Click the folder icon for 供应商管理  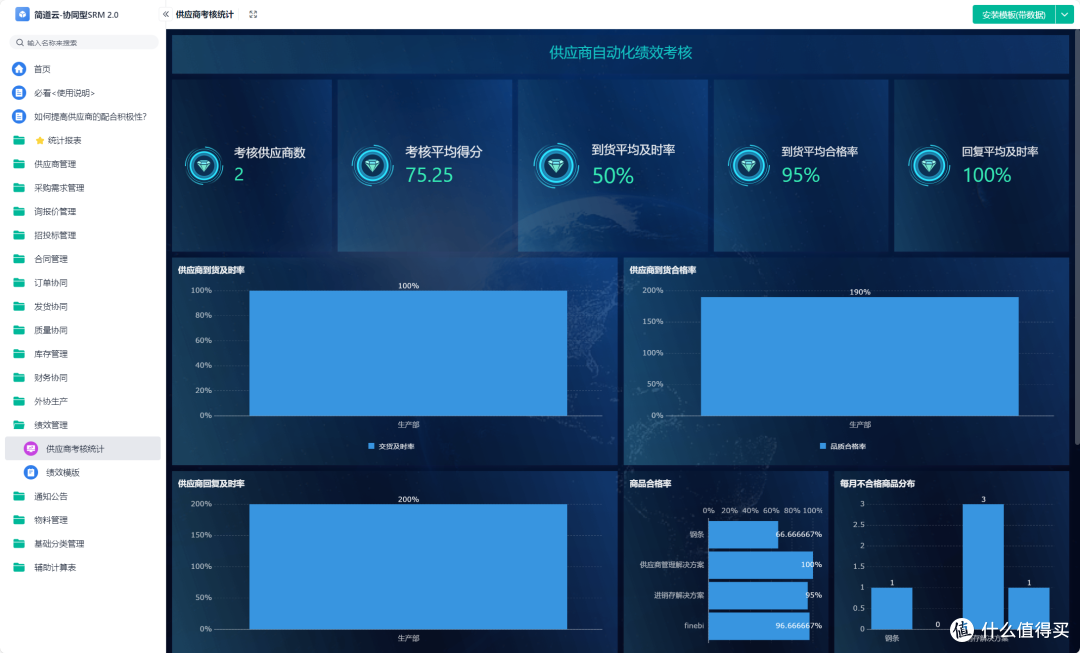(x=19, y=164)
